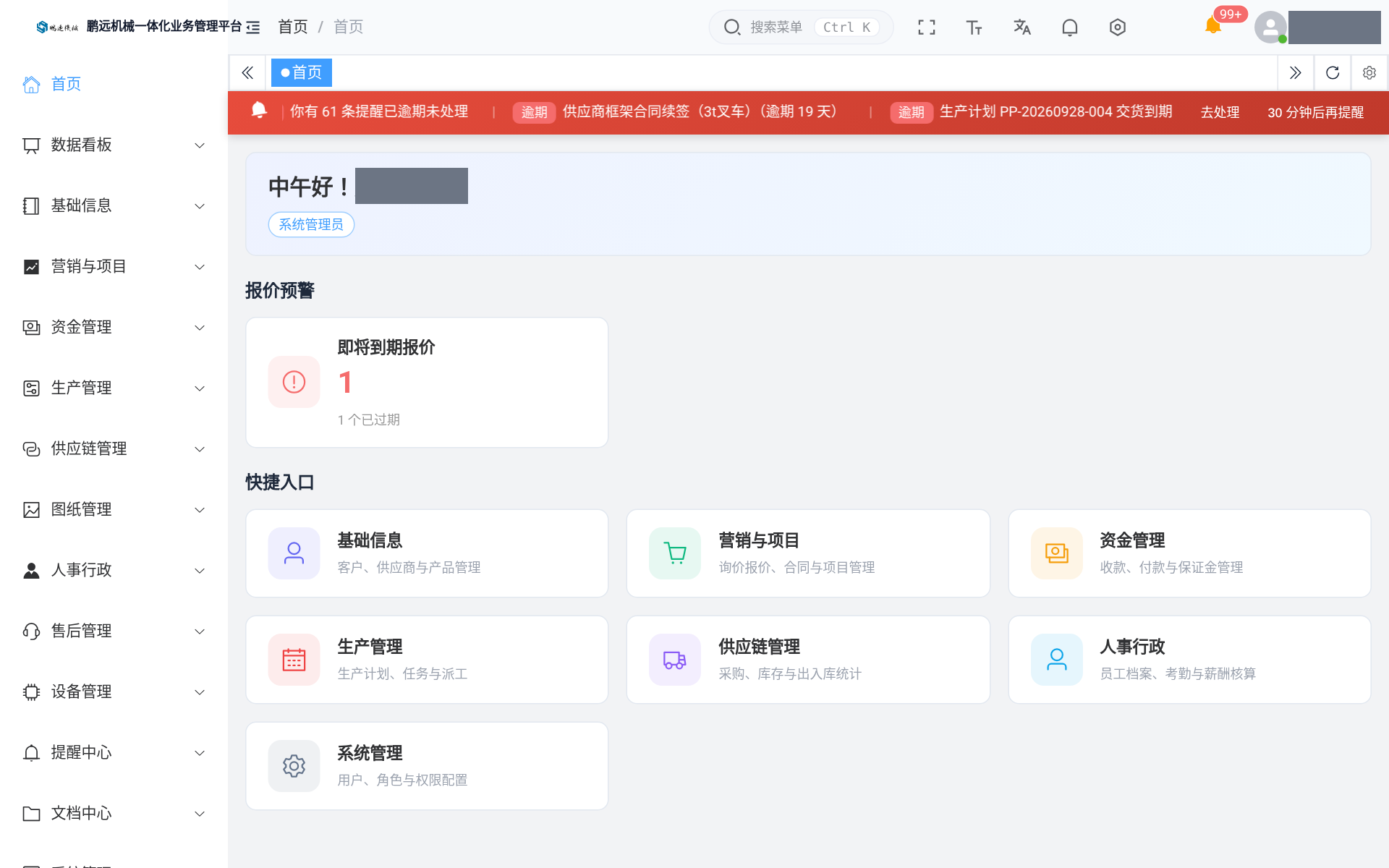The height and width of the screenshot is (868, 1389).
Task: Switch to the 首页 page tab
Action: tap(302, 72)
